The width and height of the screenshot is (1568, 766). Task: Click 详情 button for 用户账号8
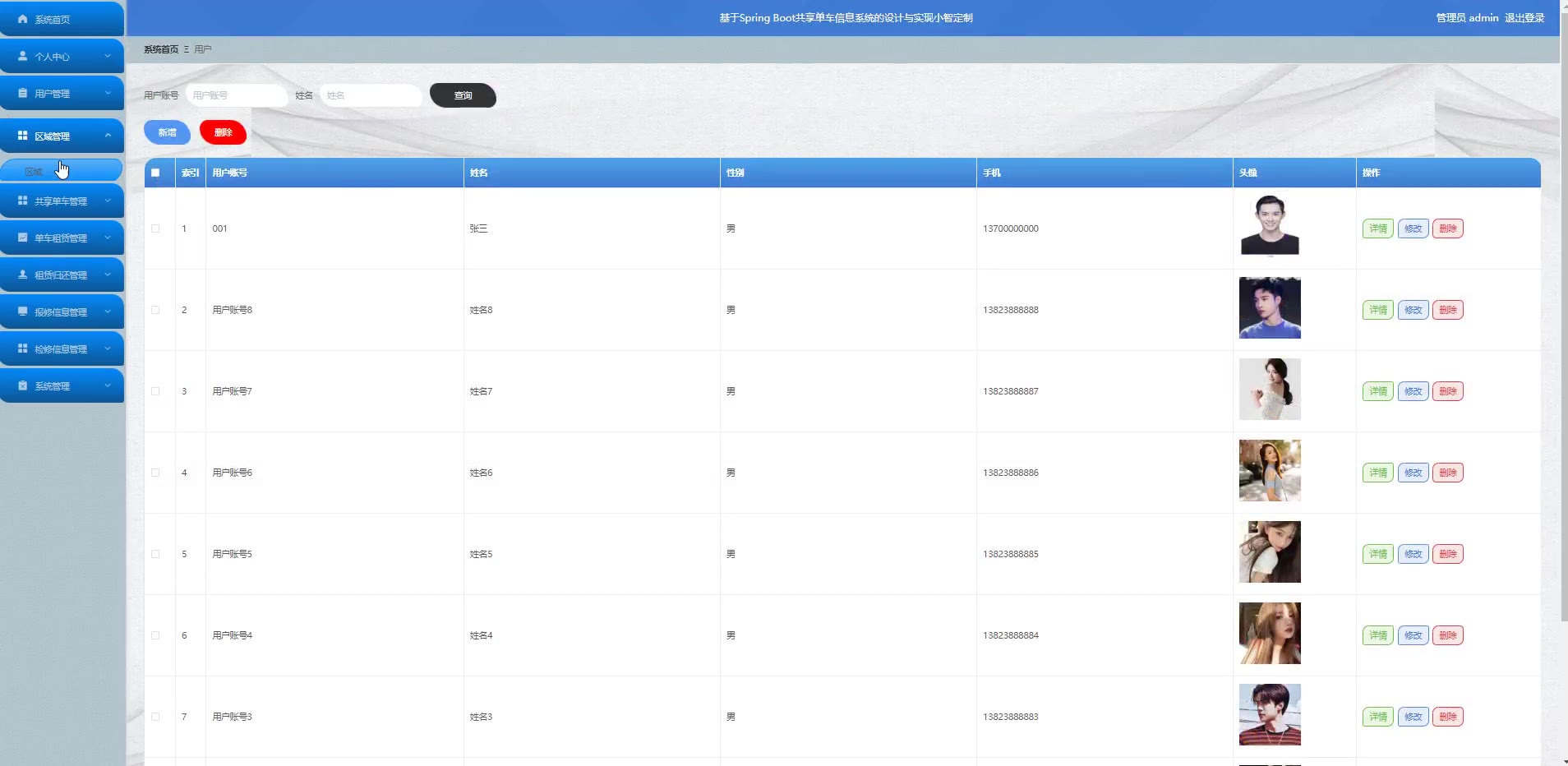(x=1378, y=310)
